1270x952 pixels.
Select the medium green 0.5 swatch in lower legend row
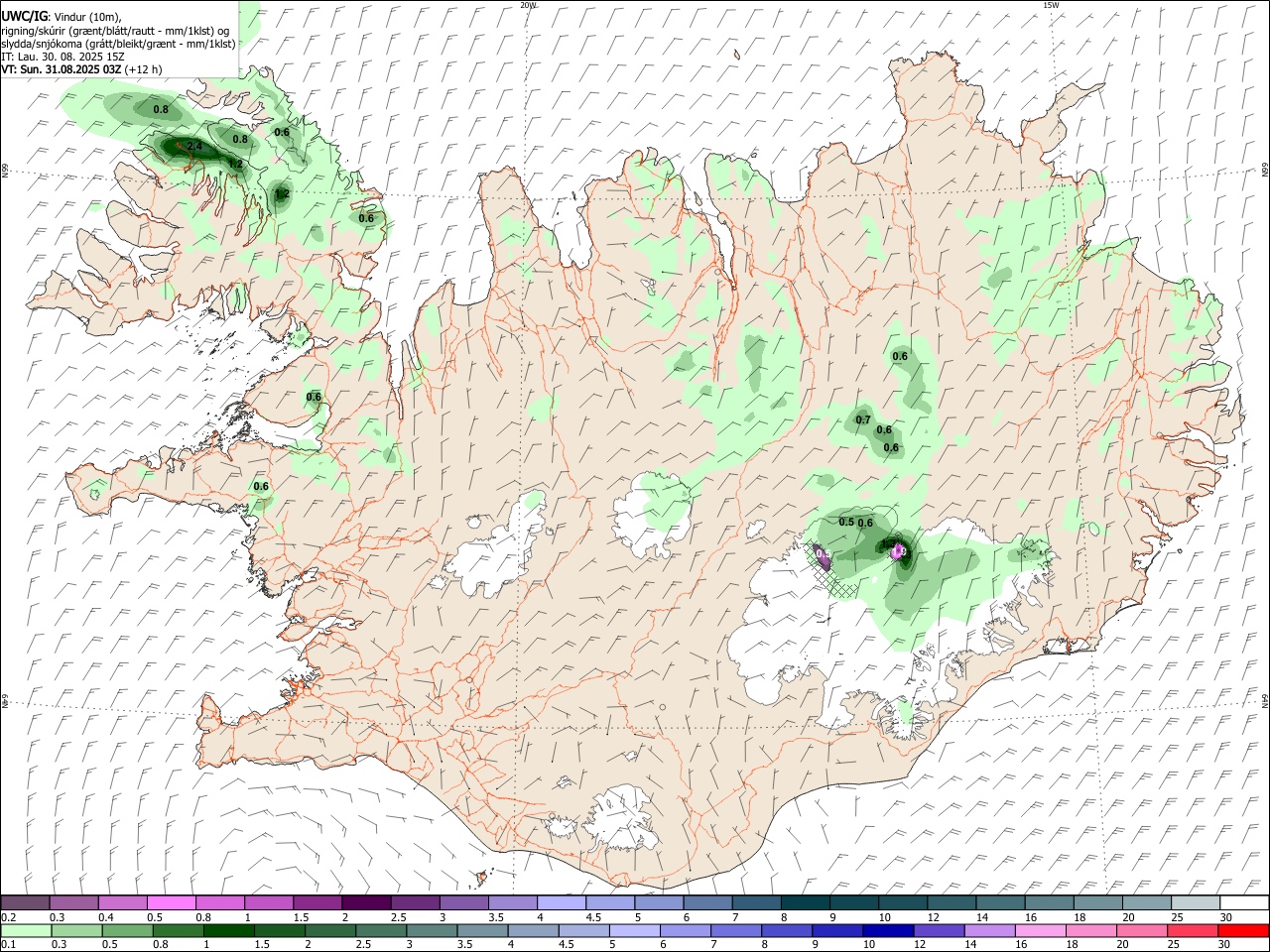(127, 930)
